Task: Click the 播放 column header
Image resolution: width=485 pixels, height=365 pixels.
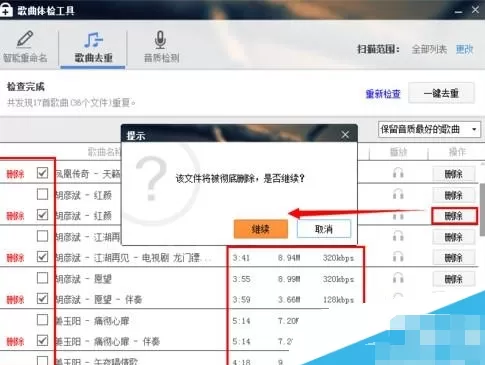Action: click(398, 152)
